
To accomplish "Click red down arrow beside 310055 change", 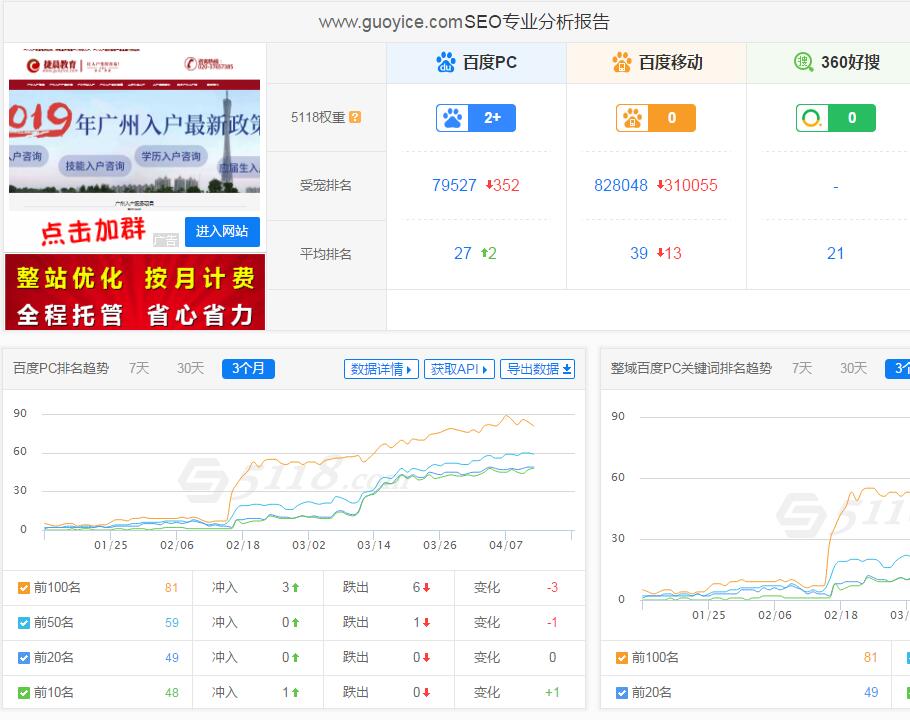I will coord(660,185).
